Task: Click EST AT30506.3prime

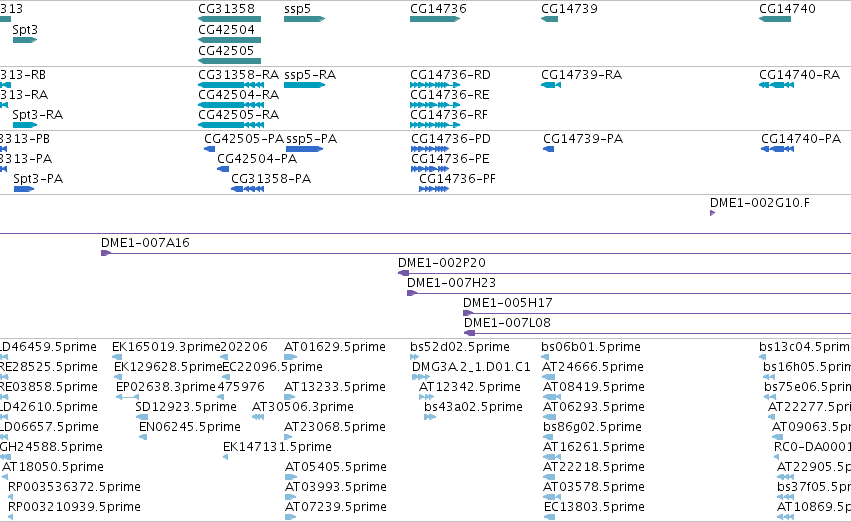Action: point(303,408)
